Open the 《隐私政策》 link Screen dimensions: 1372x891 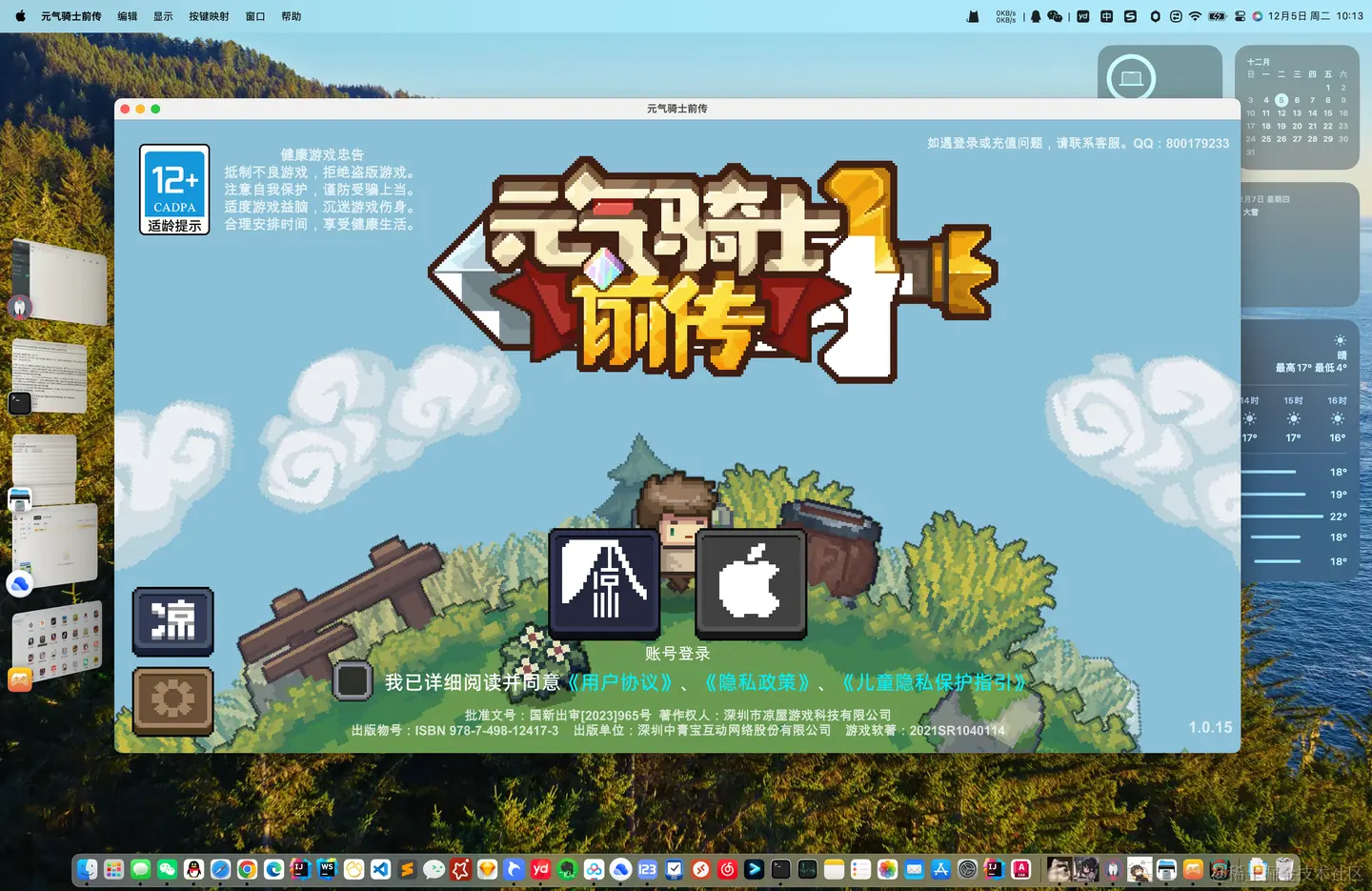(757, 682)
